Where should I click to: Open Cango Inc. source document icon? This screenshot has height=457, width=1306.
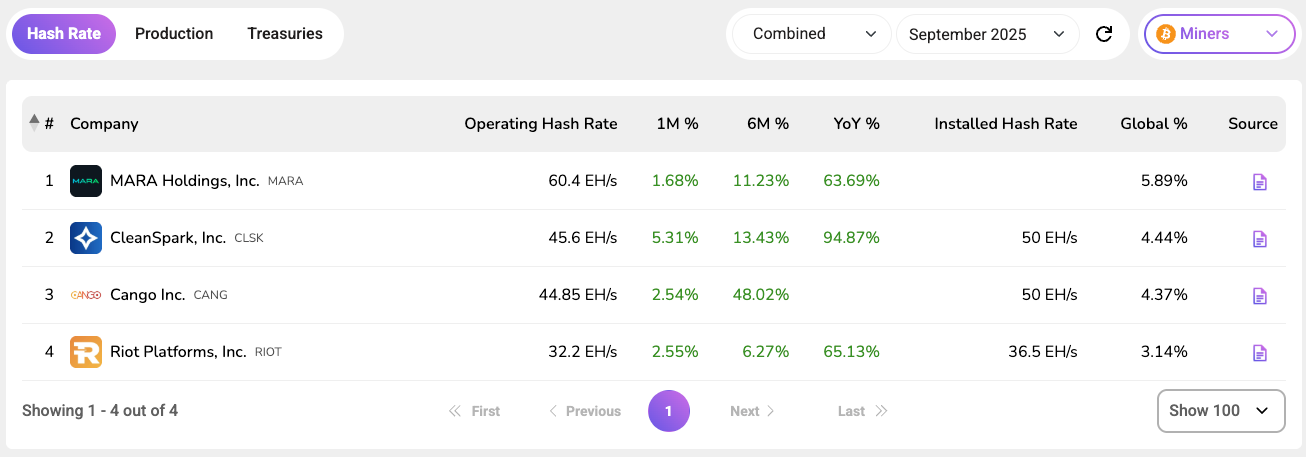pyautogui.click(x=1259, y=296)
